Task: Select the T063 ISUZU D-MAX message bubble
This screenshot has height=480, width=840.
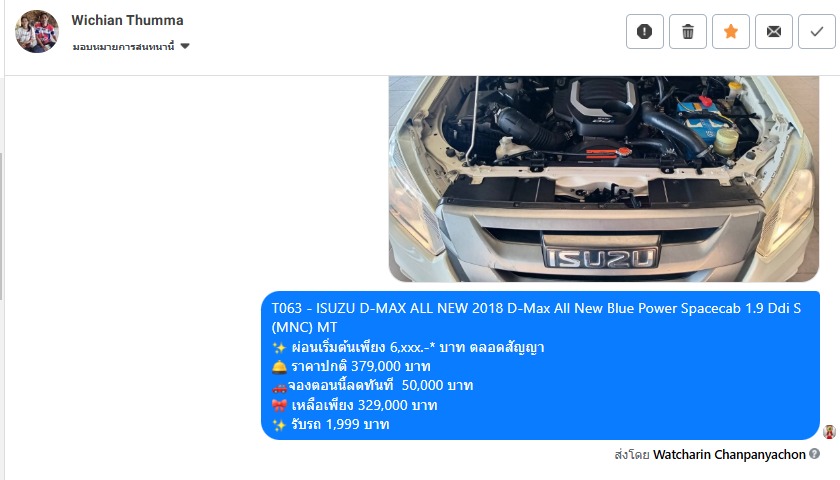Action: click(540, 365)
